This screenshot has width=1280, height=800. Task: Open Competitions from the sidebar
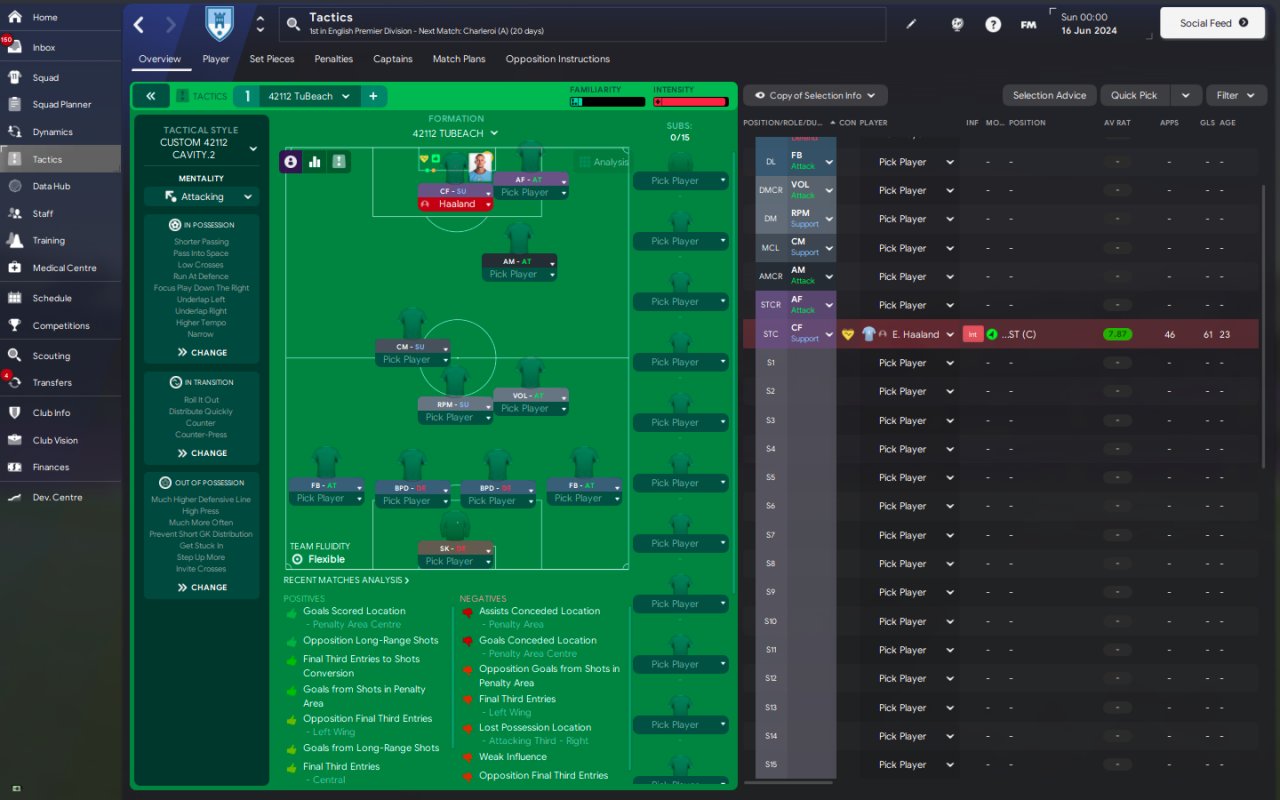click(60, 325)
